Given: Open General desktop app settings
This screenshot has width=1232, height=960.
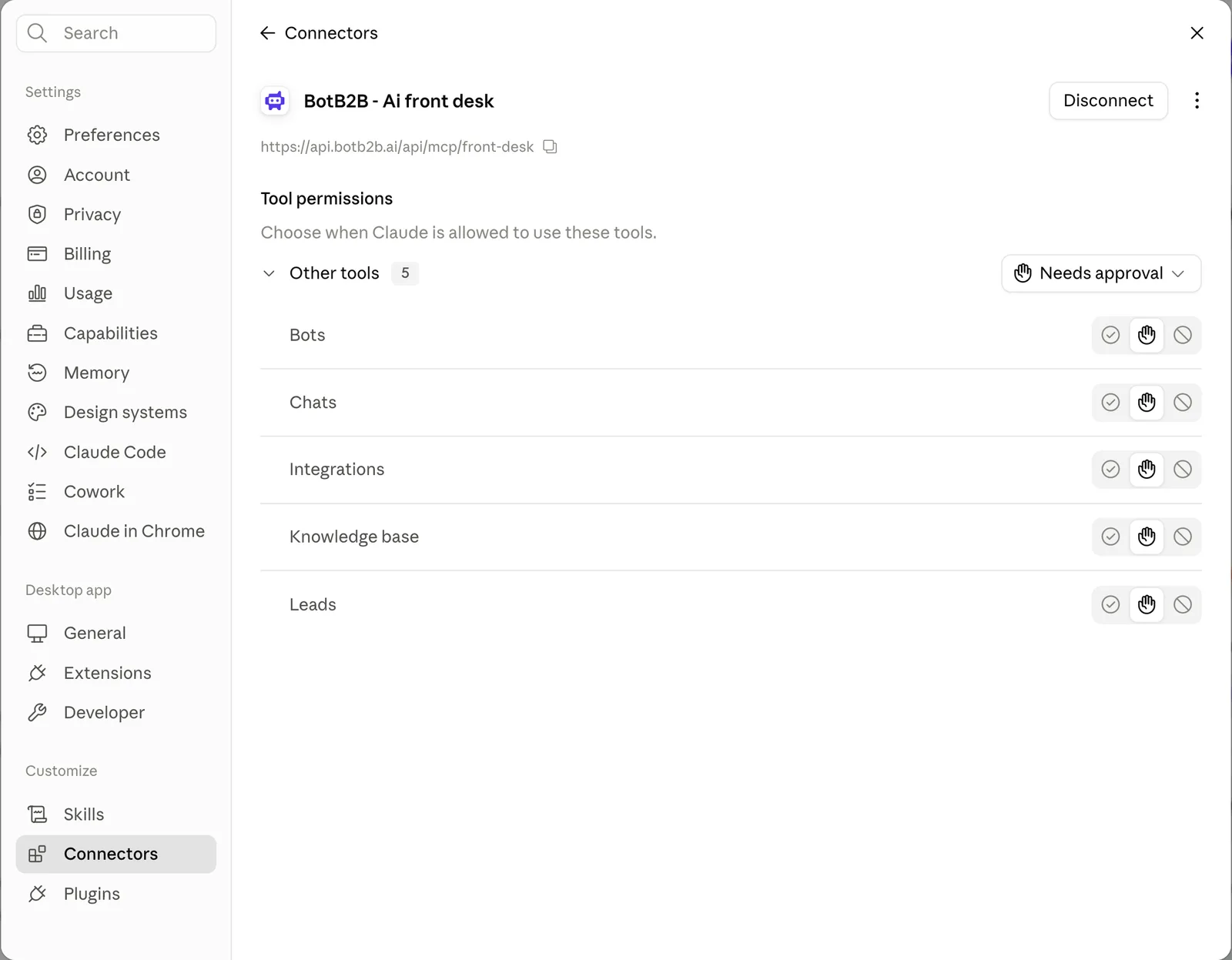Looking at the screenshot, I should [116, 633].
